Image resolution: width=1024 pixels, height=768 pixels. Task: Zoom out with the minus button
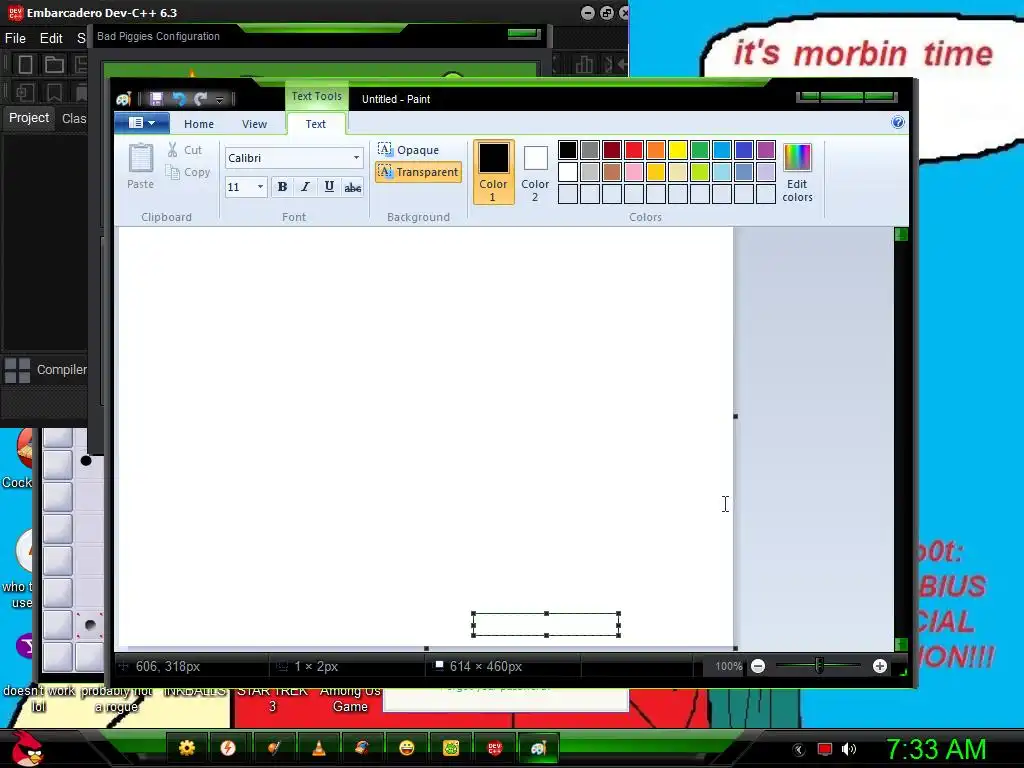[x=758, y=666]
